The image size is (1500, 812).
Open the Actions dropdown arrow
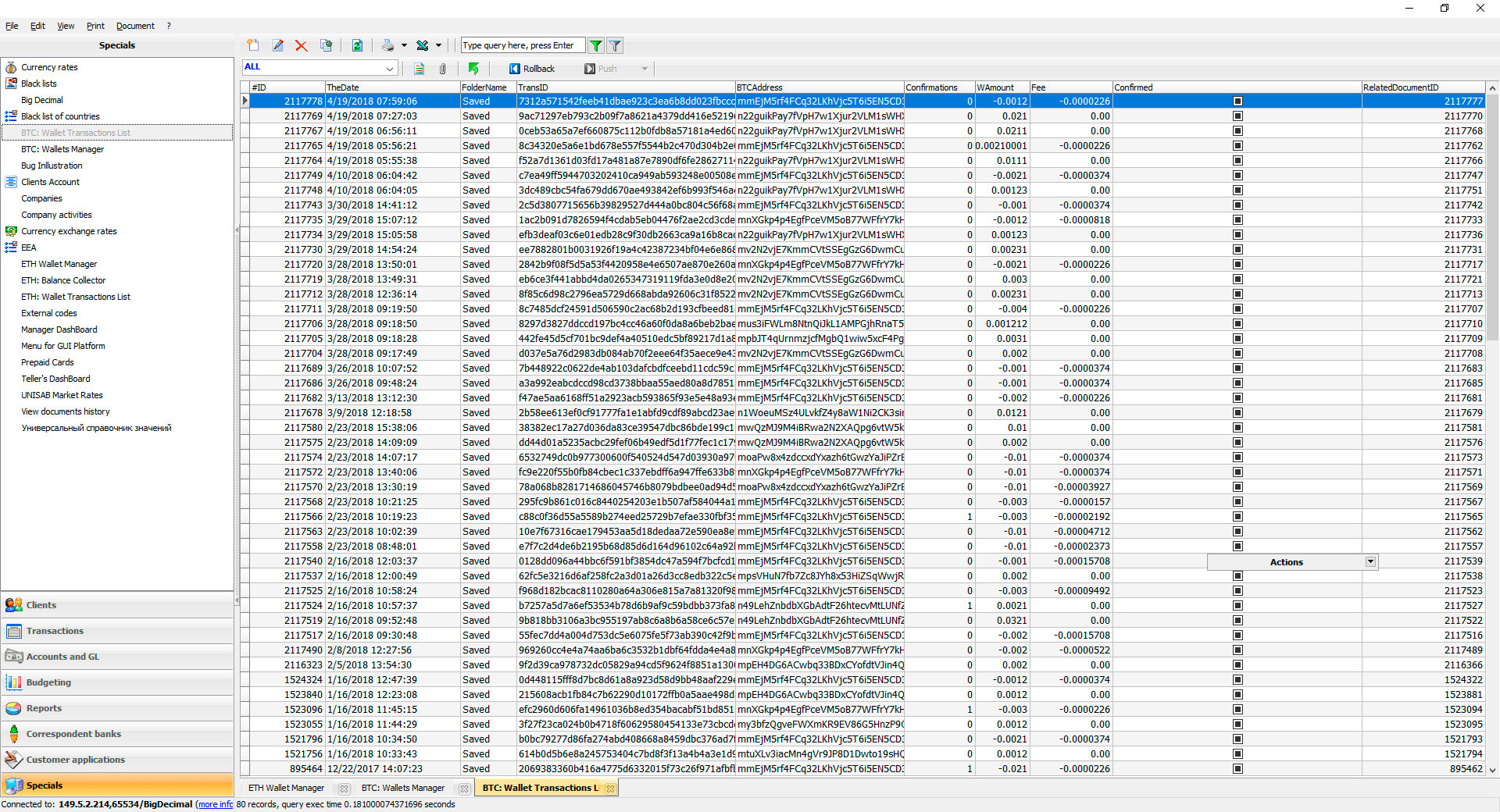tap(1370, 562)
